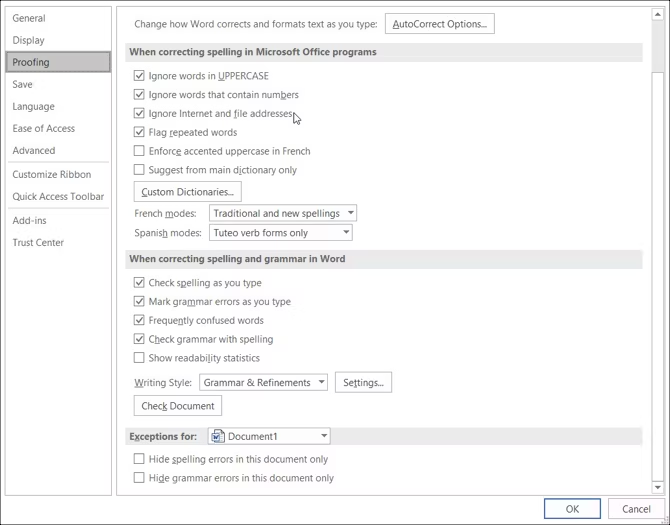The width and height of the screenshot is (670, 525).
Task: Toggle Mark grammar errors as you type
Action: tap(139, 302)
